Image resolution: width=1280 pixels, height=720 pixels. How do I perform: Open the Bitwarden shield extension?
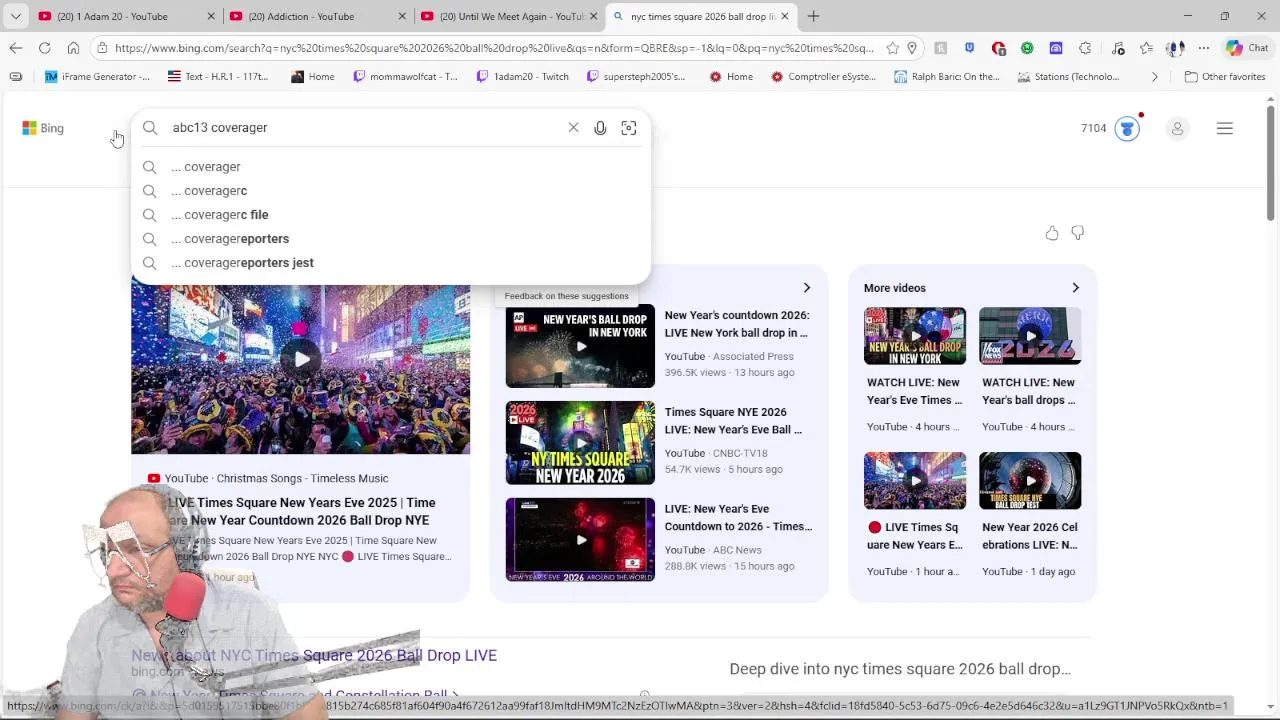[x=969, y=48]
